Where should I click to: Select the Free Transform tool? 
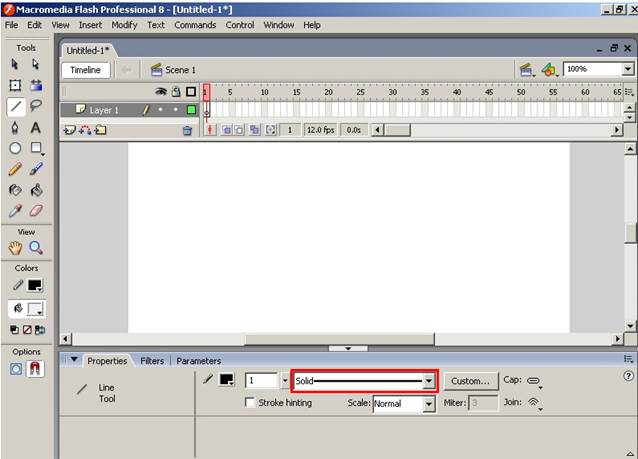click(15, 85)
